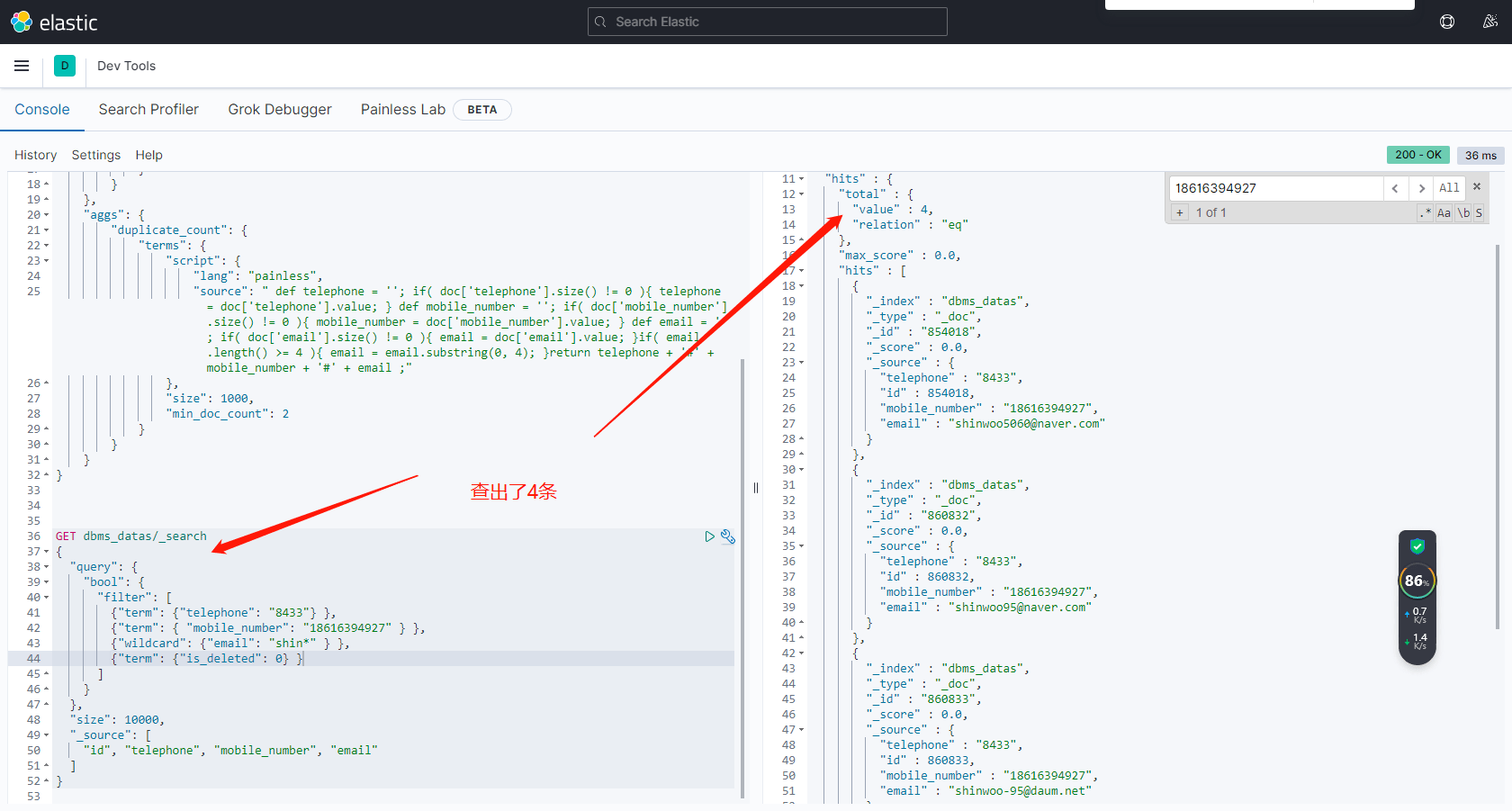The image size is (1512, 811).
Task: Open the Painless Lab tab
Action: [403, 109]
